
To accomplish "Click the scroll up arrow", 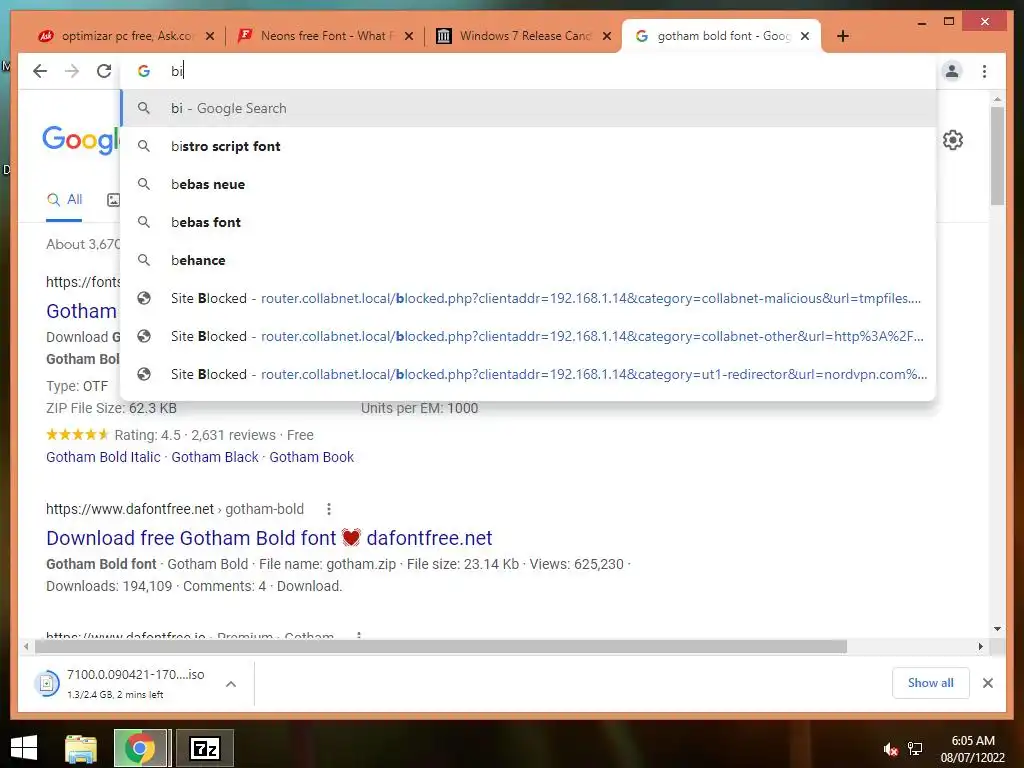I will click(x=997, y=99).
